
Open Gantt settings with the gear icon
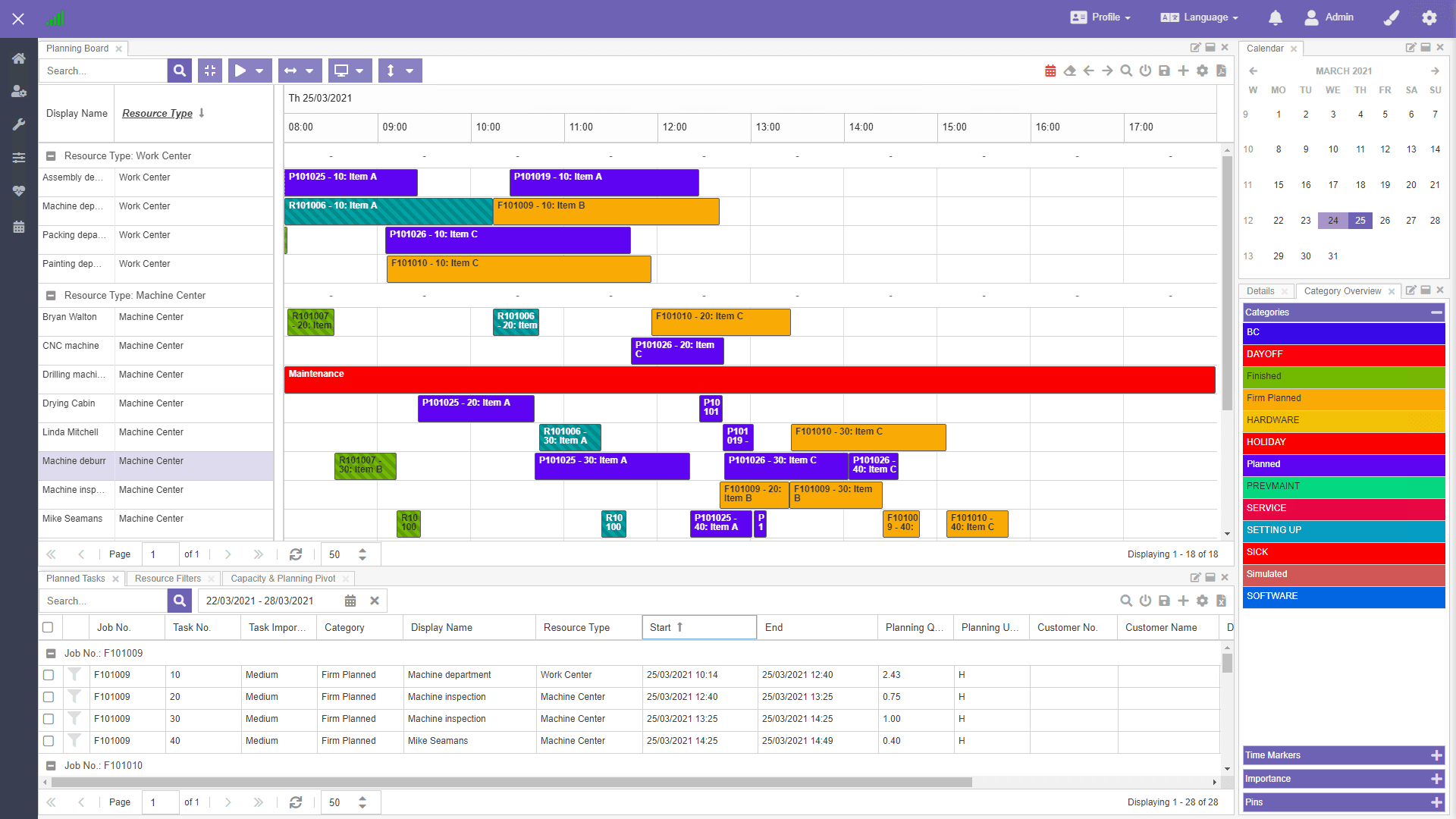pyautogui.click(x=1203, y=71)
